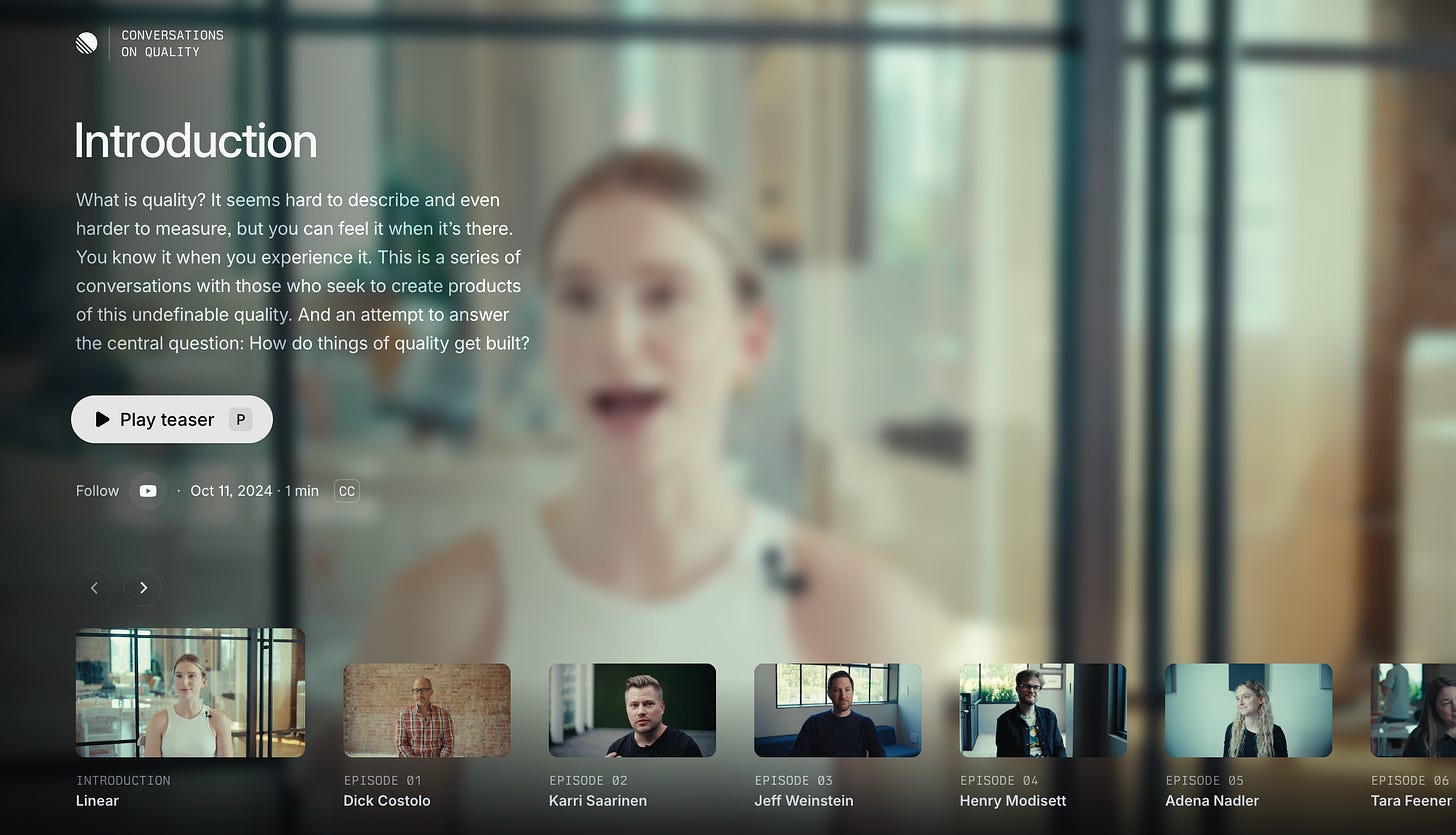Click the P shortcut key badge

click(x=240, y=419)
